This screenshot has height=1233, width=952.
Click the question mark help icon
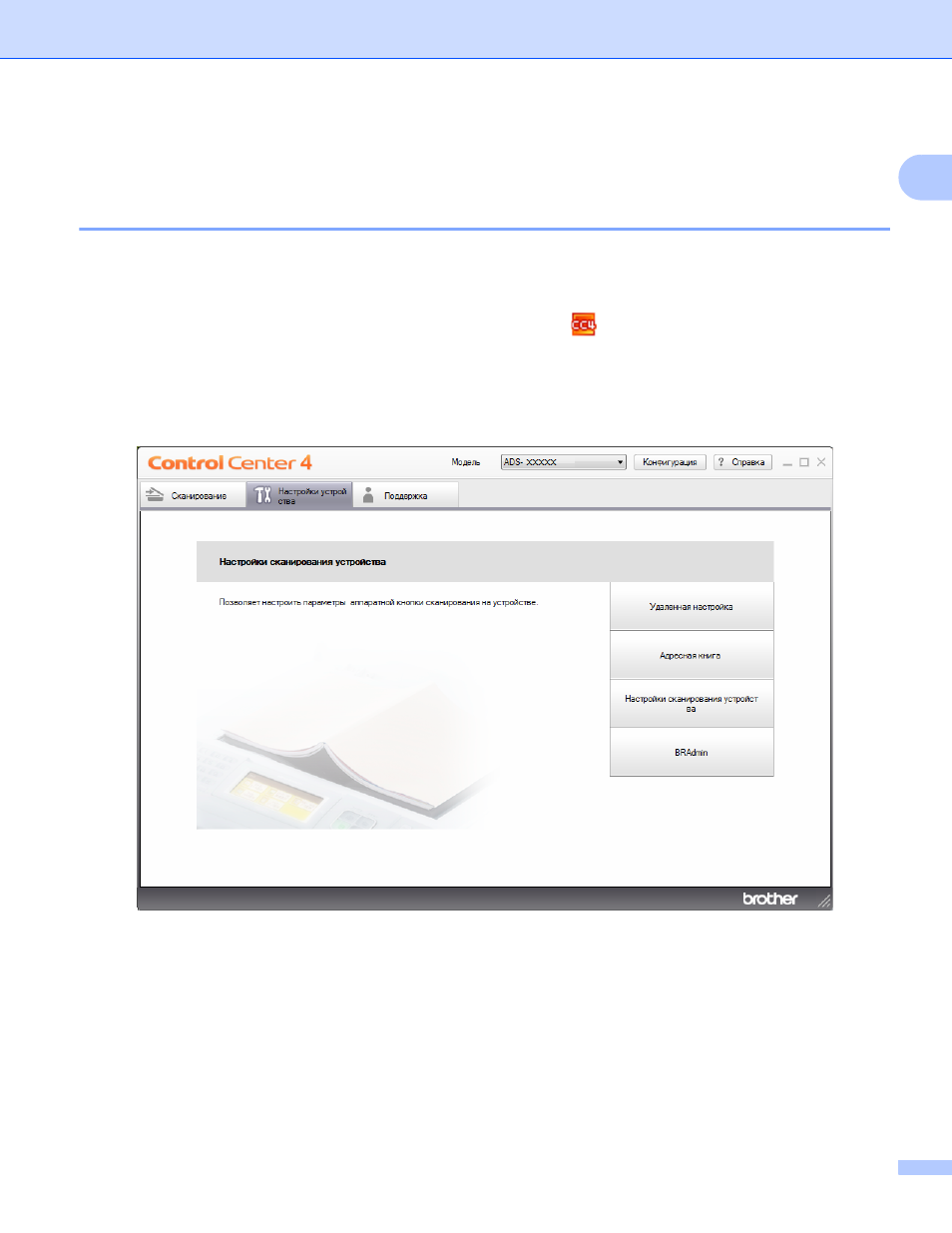(720, 462)
